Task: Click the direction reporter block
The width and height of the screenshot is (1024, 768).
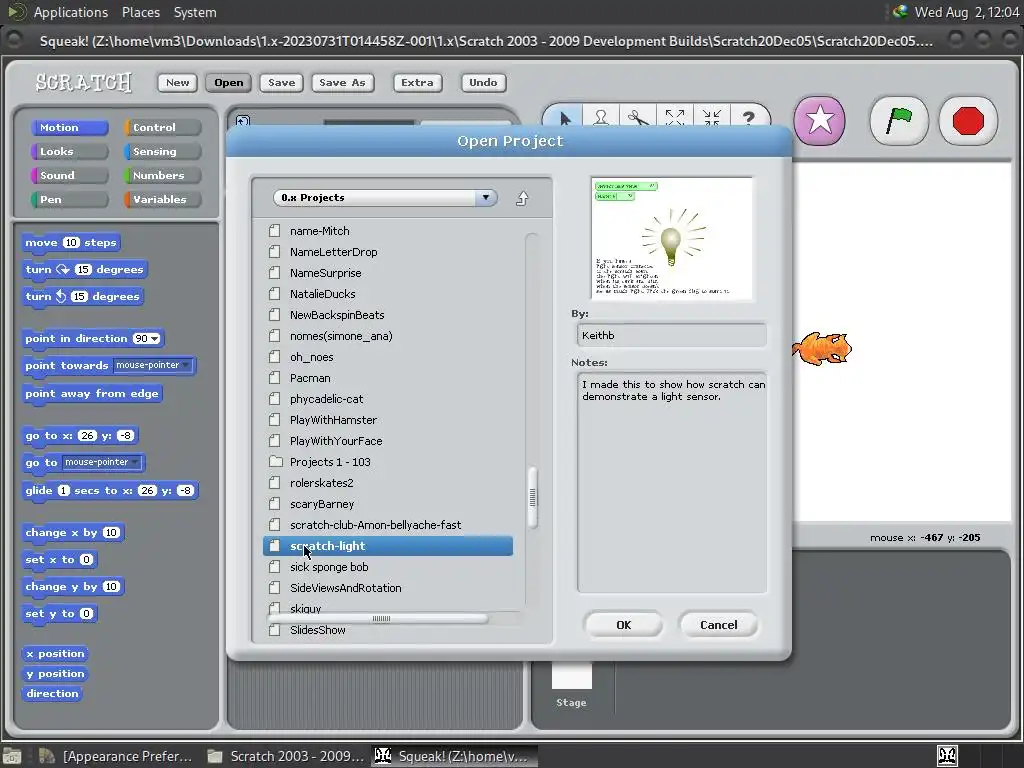Action: point(52,694)
